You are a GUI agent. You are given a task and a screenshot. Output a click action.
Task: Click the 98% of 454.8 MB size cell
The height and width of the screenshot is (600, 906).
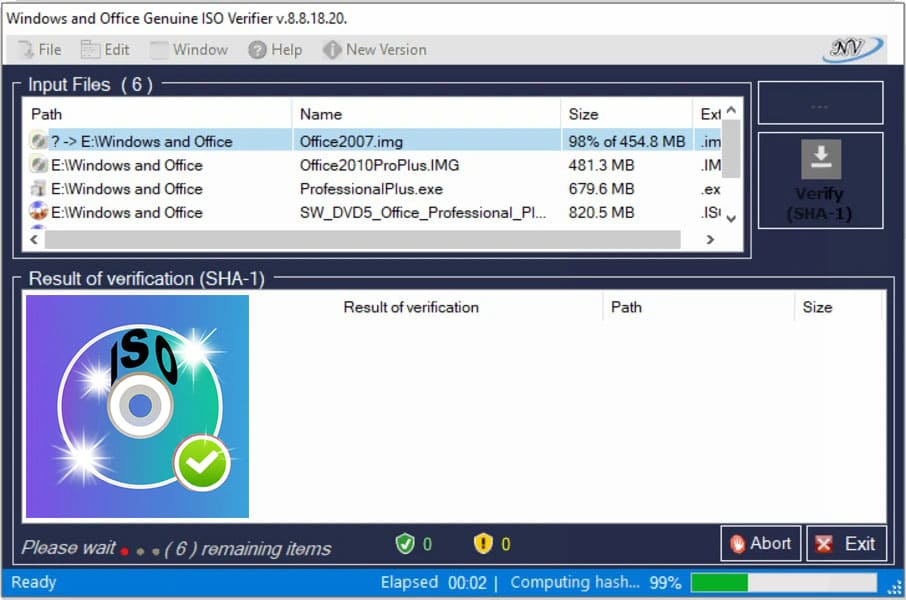point(626,141)
